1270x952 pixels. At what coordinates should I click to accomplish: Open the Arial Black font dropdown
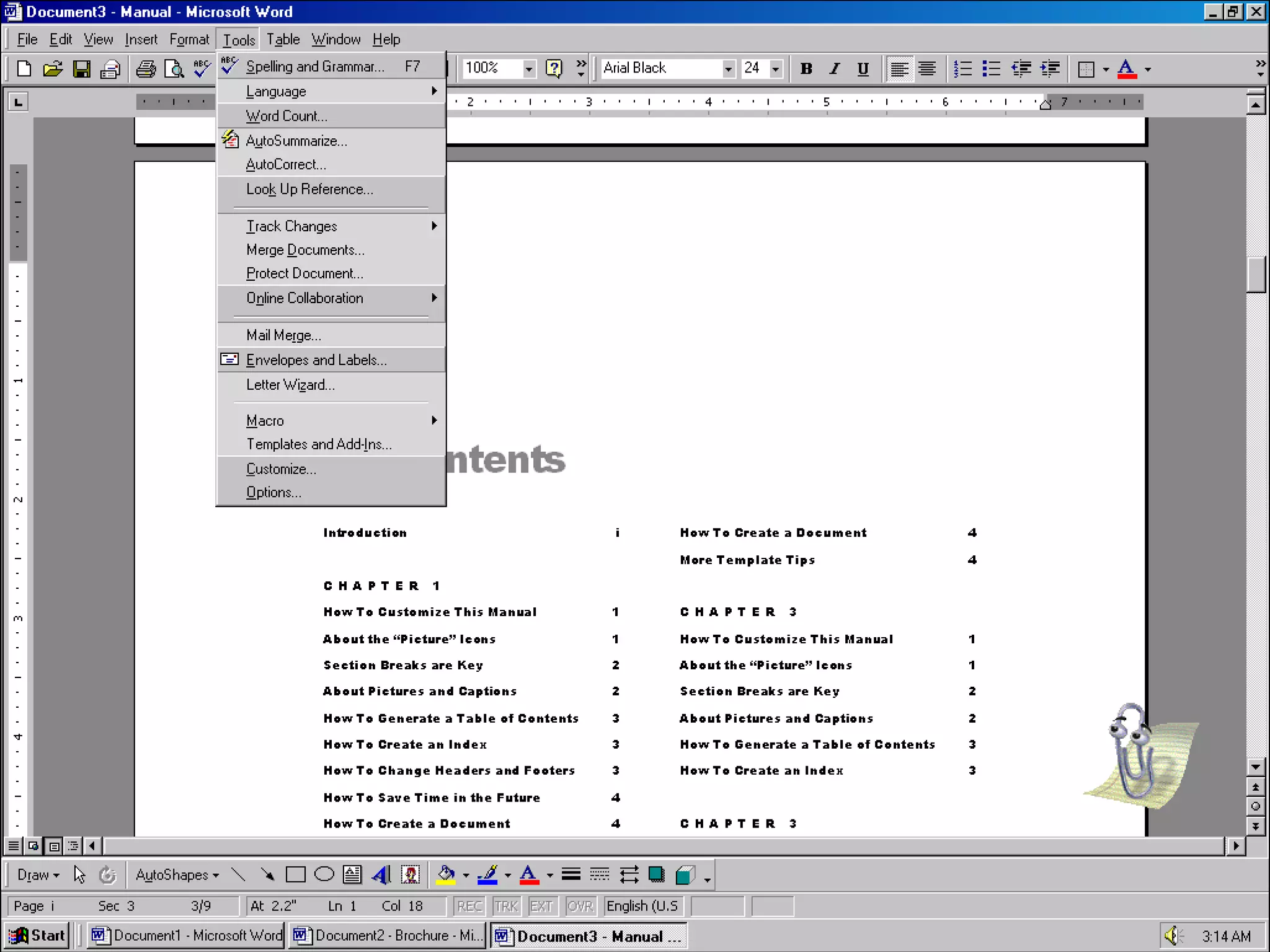(x=729, y=69)
